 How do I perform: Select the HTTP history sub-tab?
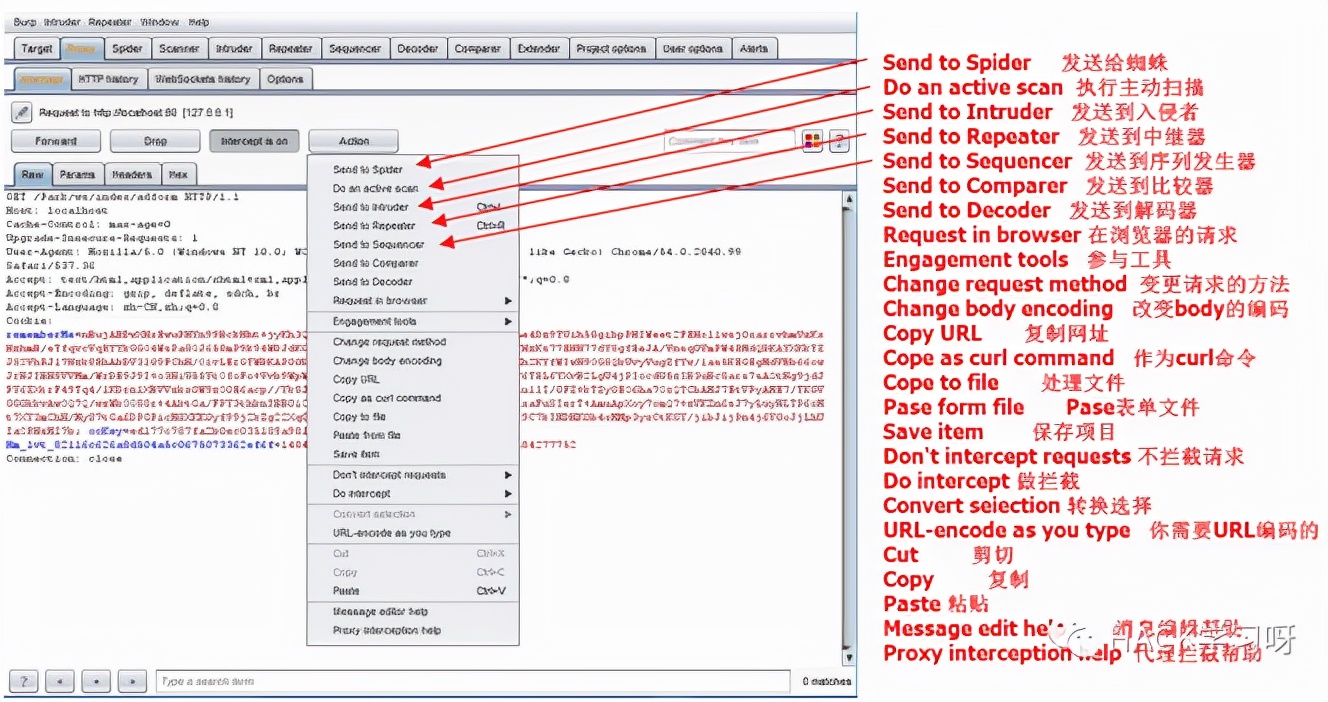(x=108, y=79)
